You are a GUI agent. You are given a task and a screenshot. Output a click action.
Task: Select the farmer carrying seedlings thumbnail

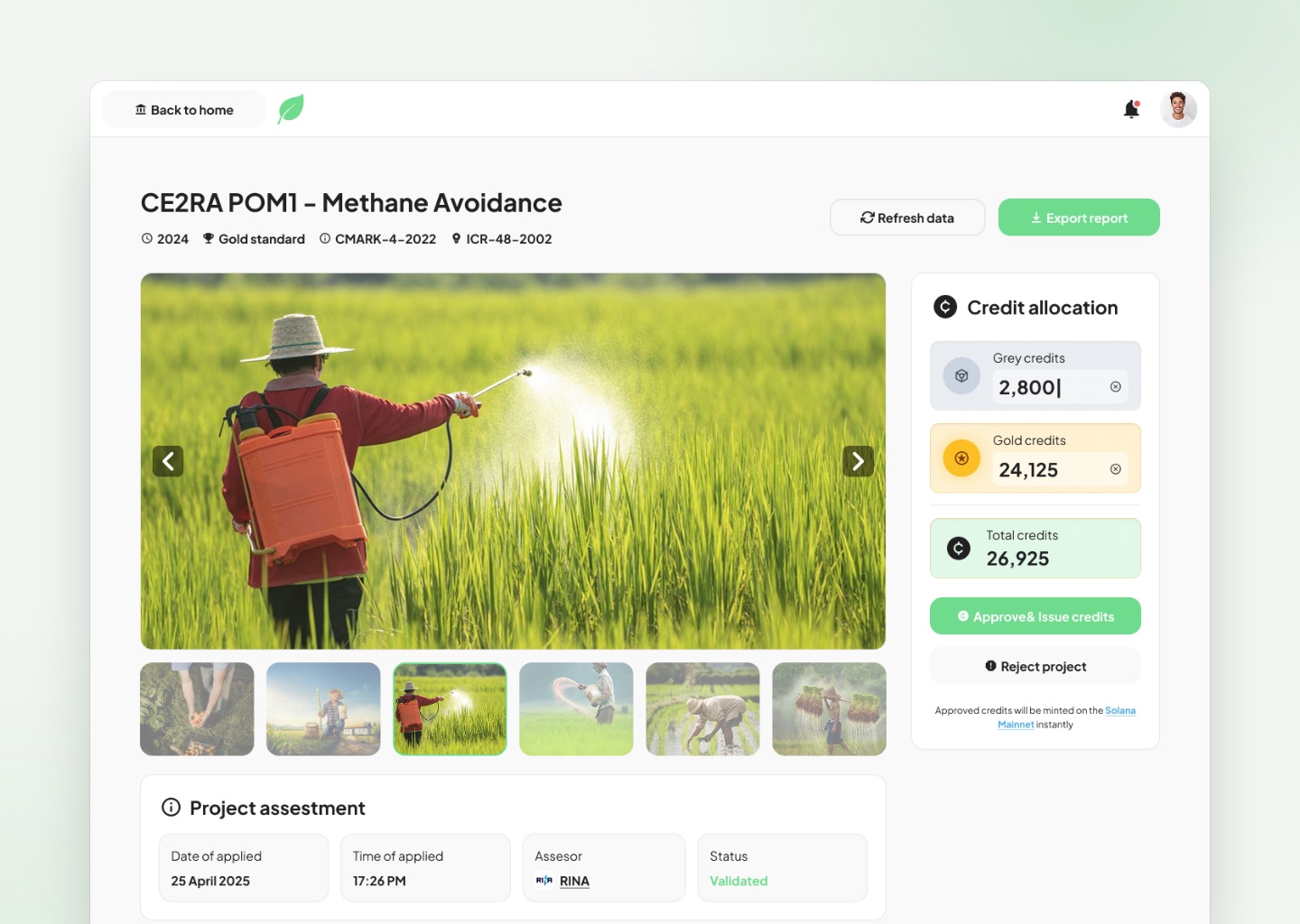pyautogui.click(x=829, y=709)
